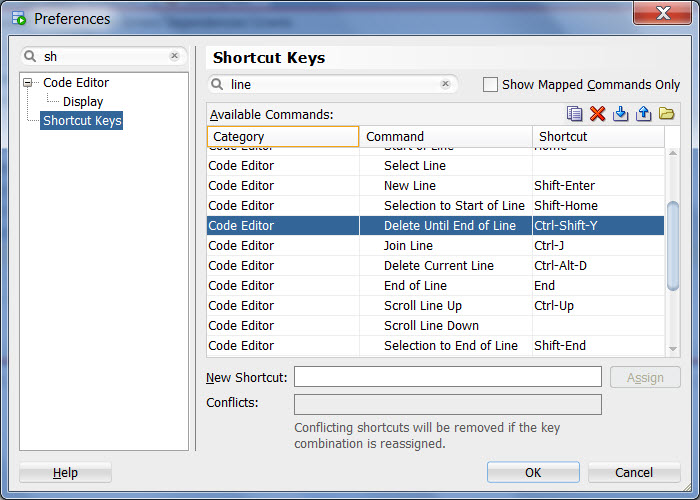Click the commands list vertical scrollbar thumb
The width and height of the screenshot is (700, 500).
point(673,250)
